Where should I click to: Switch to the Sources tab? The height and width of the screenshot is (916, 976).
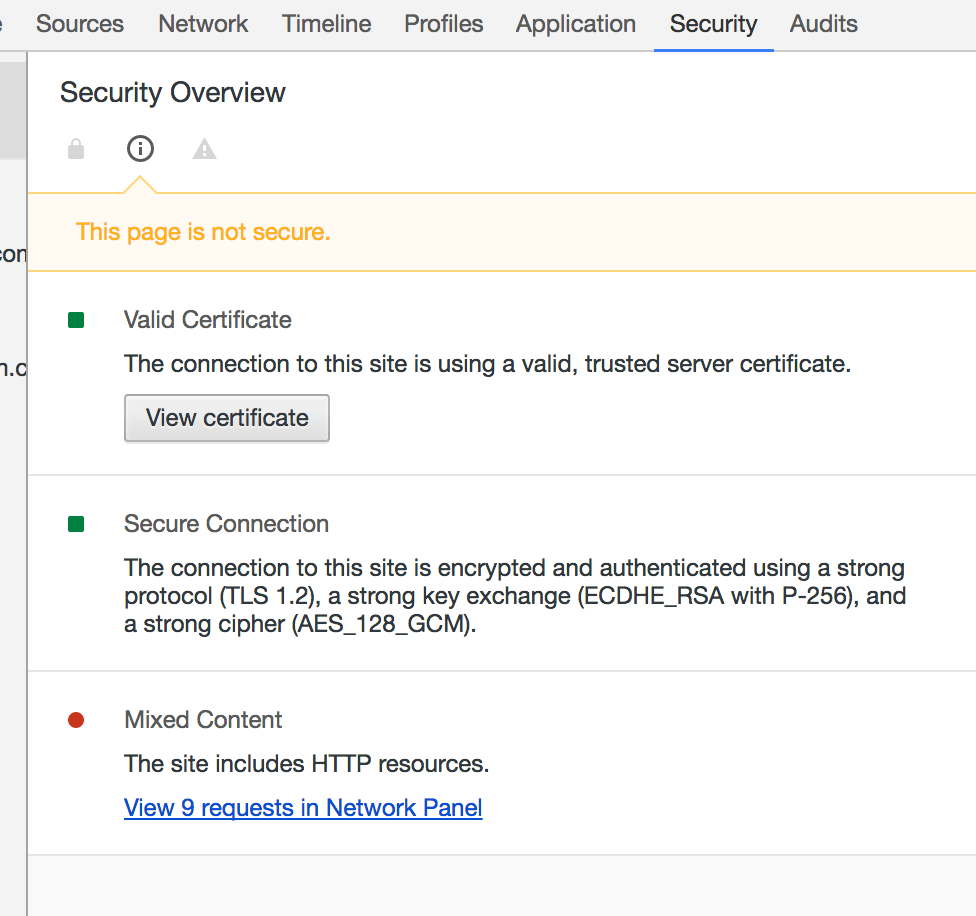coord(80,24)
